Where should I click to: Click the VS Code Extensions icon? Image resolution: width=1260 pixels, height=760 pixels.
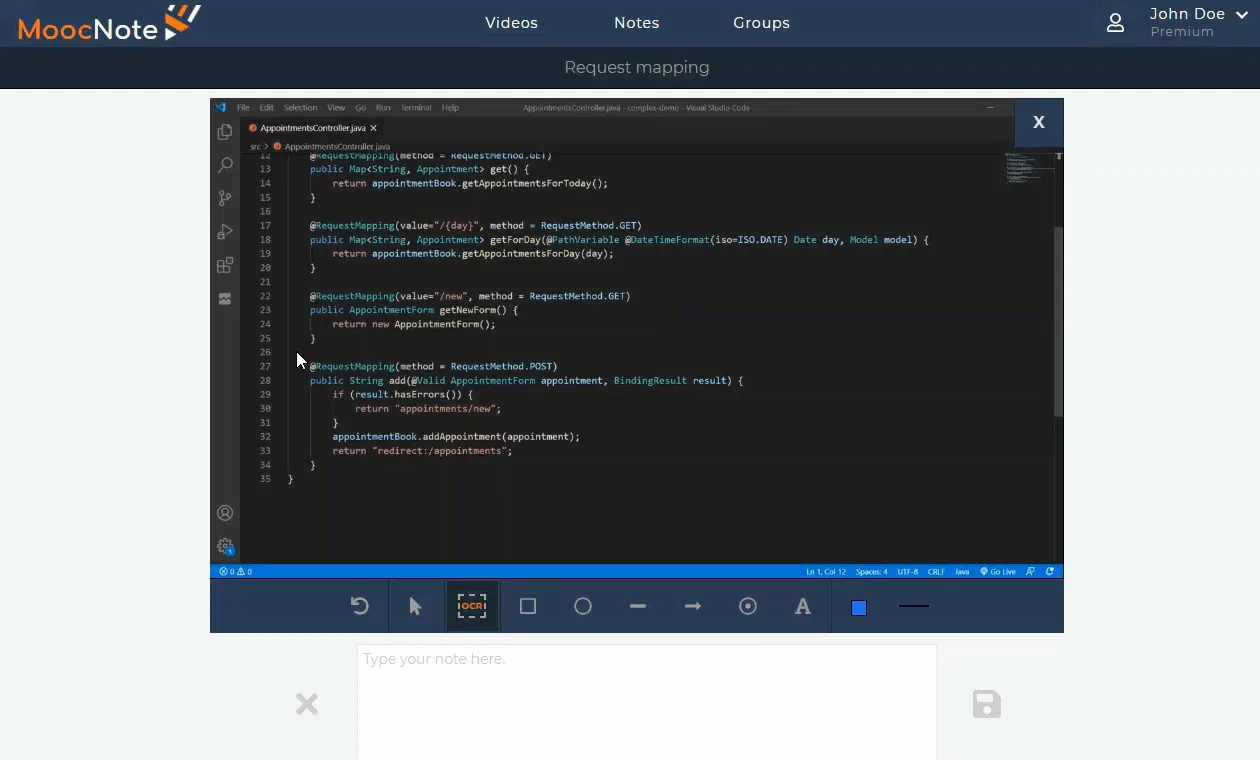click(x=225, y=265)
